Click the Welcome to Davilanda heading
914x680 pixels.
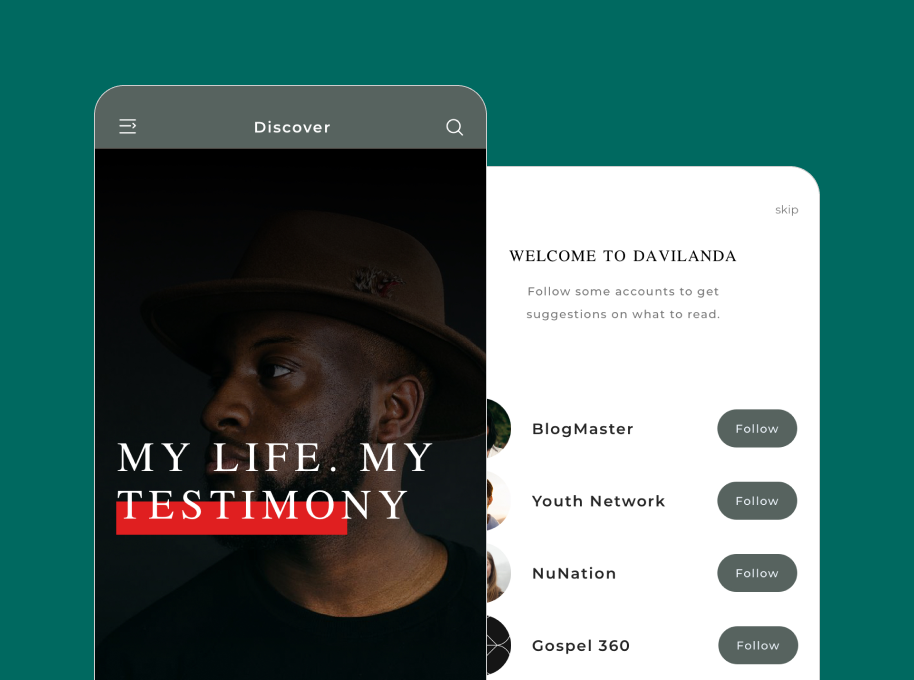[x=623, y=256]
